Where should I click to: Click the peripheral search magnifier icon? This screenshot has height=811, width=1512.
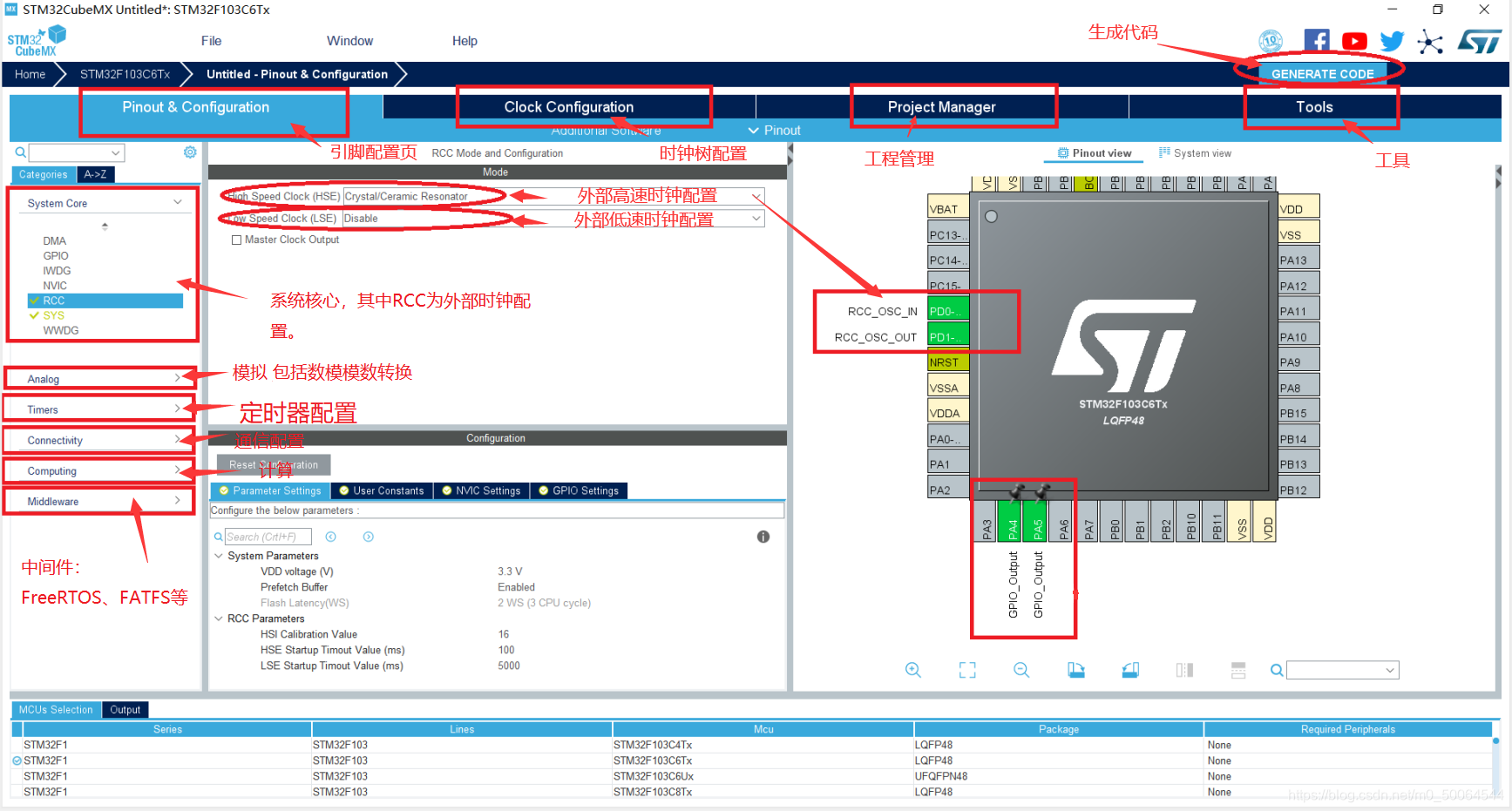20,152
